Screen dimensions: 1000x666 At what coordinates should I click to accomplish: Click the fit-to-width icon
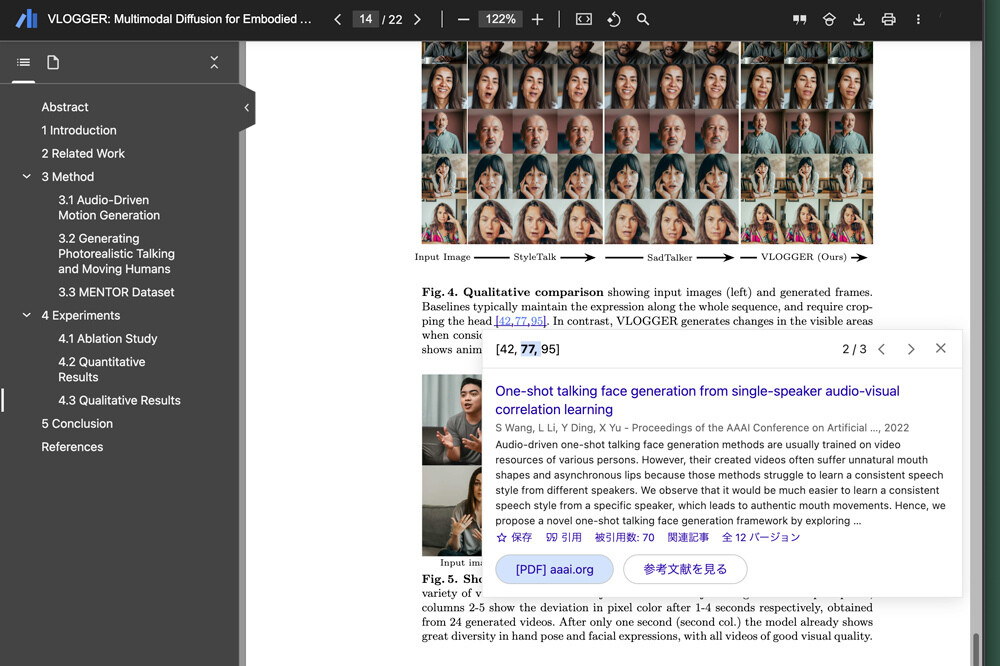[x=584, y=19]
